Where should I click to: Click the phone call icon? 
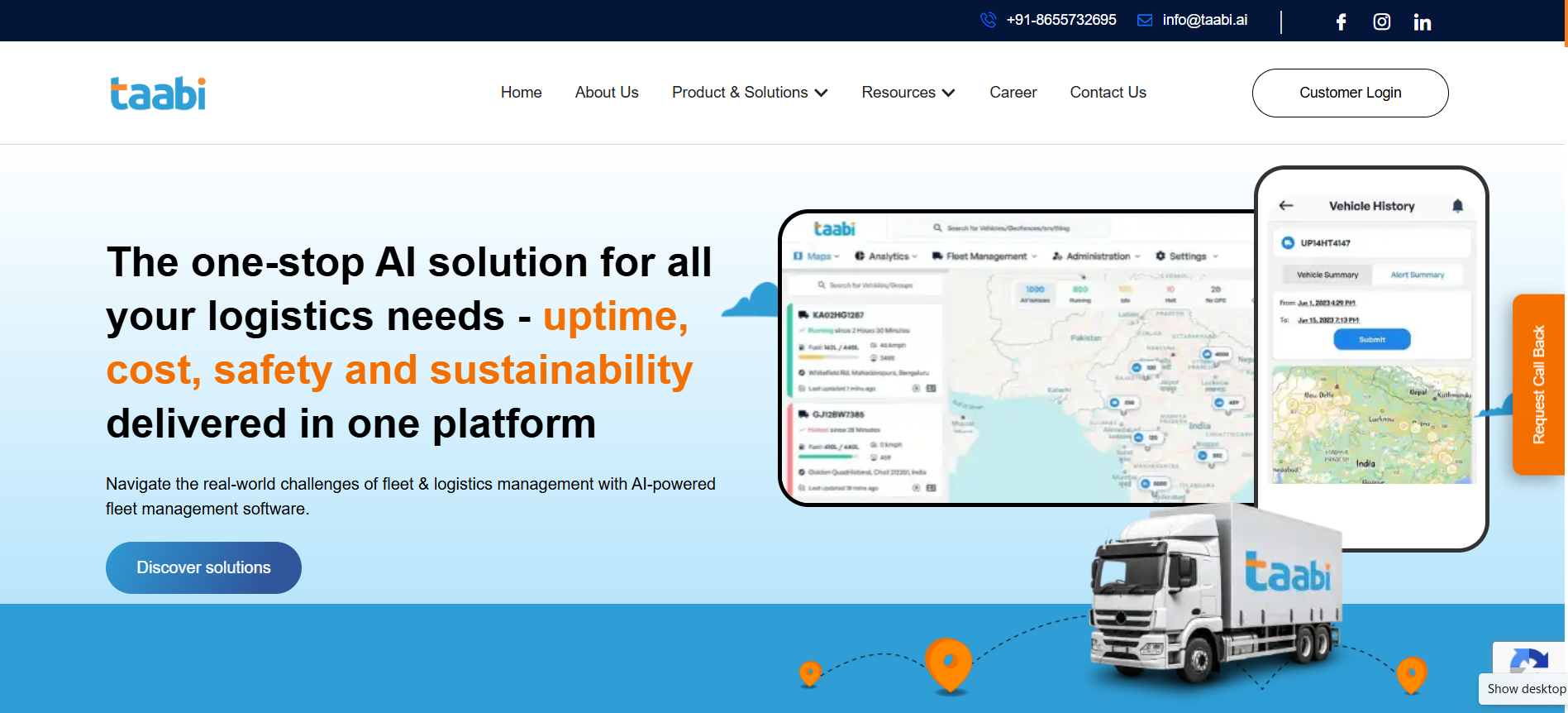pyautogui.click(x=988, y=20)
